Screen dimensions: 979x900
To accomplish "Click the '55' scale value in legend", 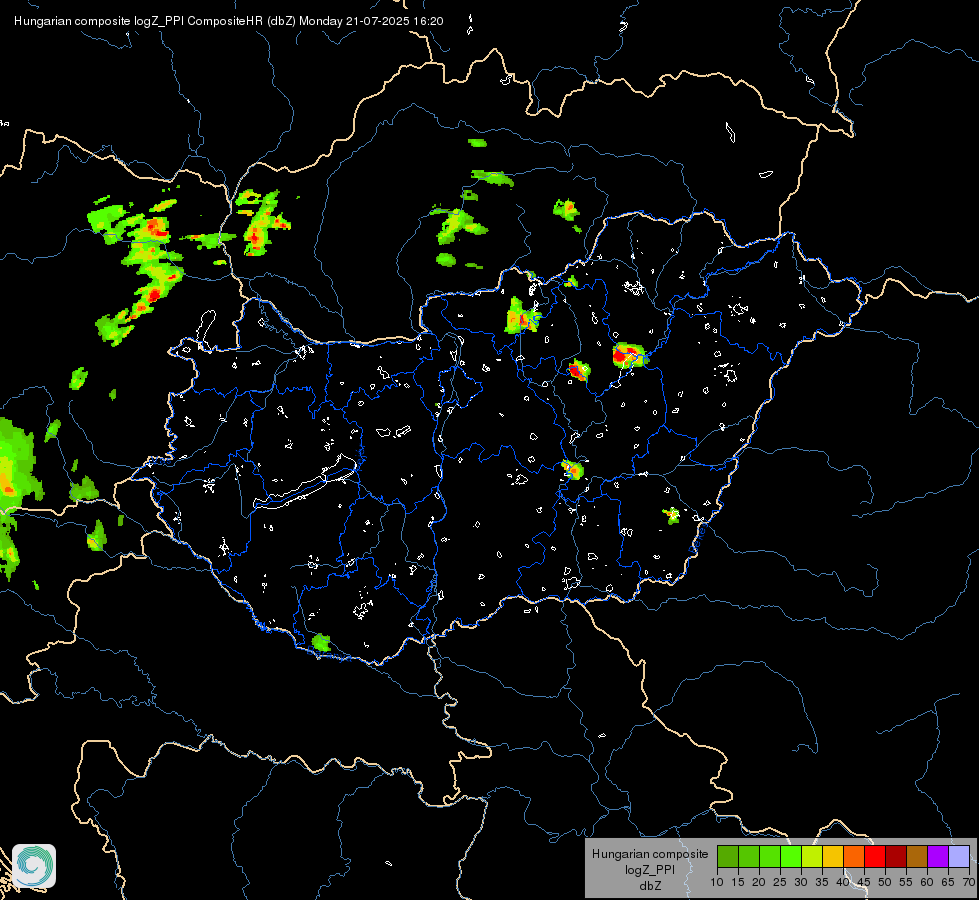I will point(906,882).
